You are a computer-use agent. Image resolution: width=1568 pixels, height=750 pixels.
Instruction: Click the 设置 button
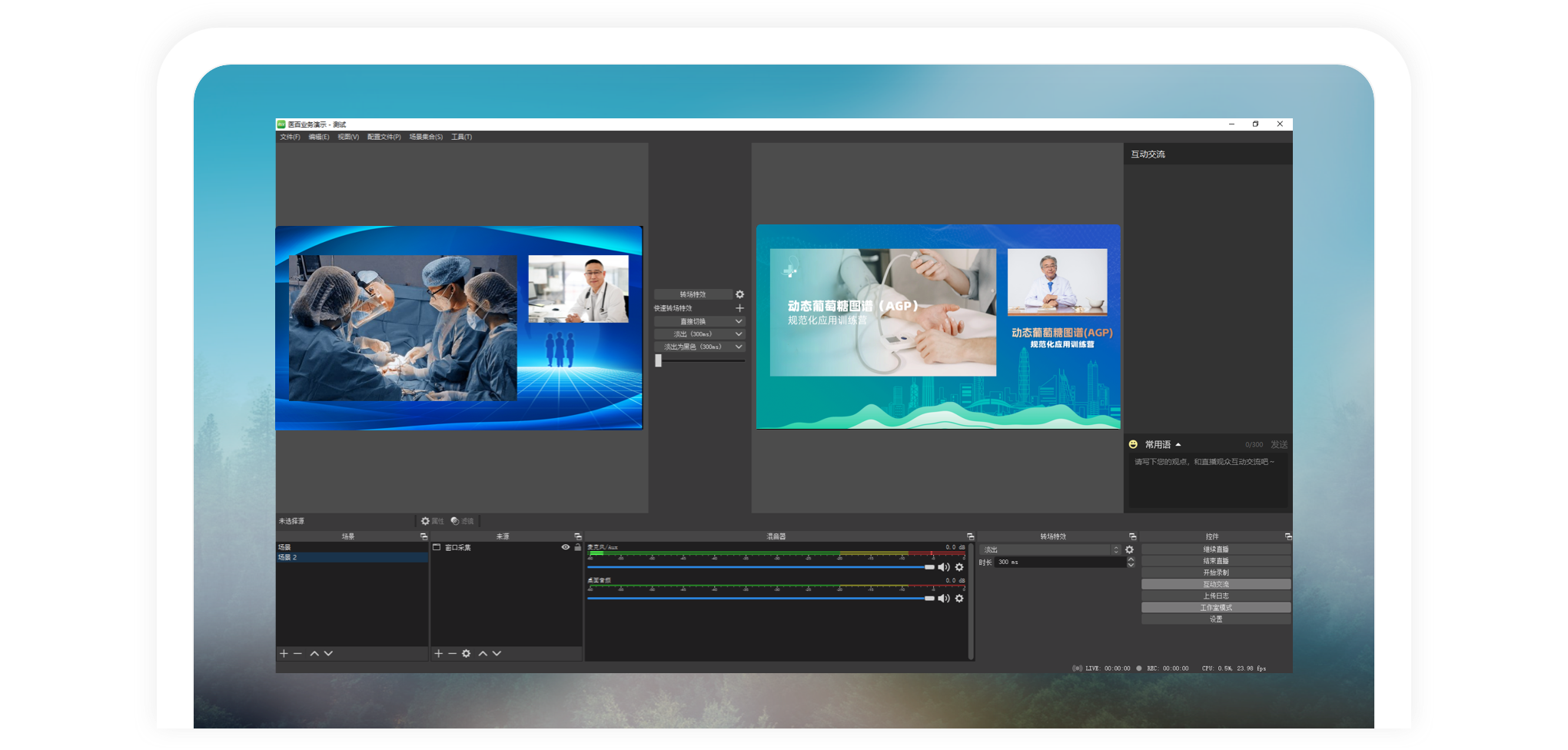tap(1216, 619)
